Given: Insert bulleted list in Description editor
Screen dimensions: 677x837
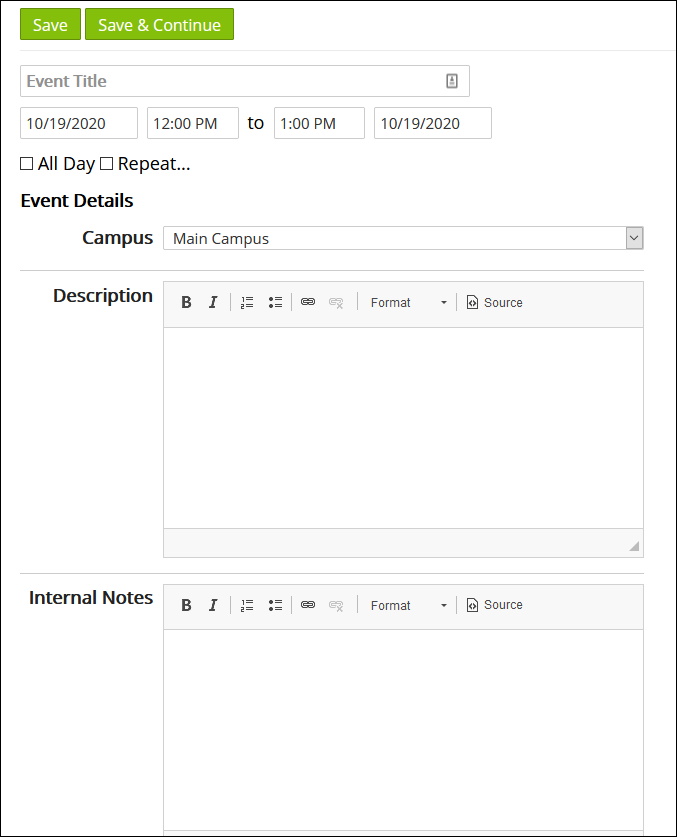Looking at the screenshot, I should click(275, 303).
